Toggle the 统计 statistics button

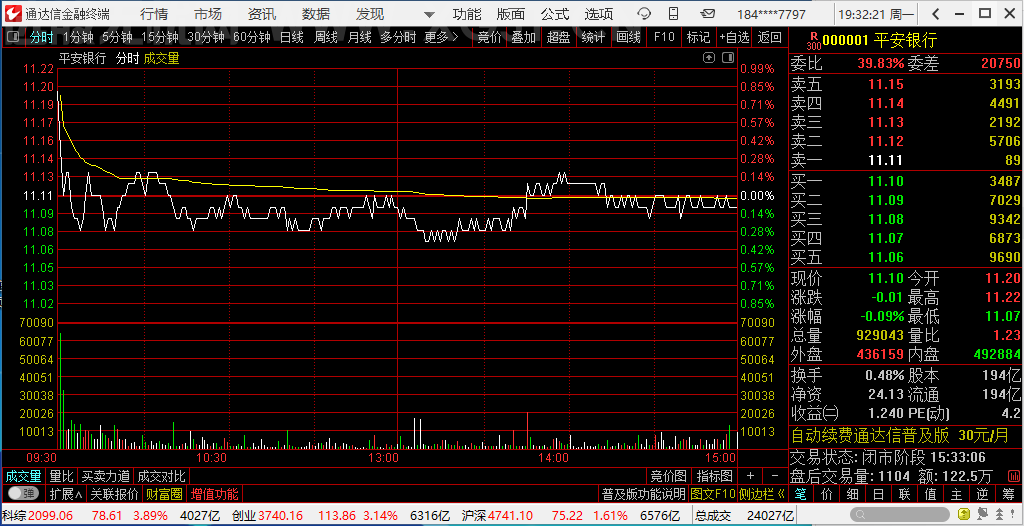[x=593, y=37]
